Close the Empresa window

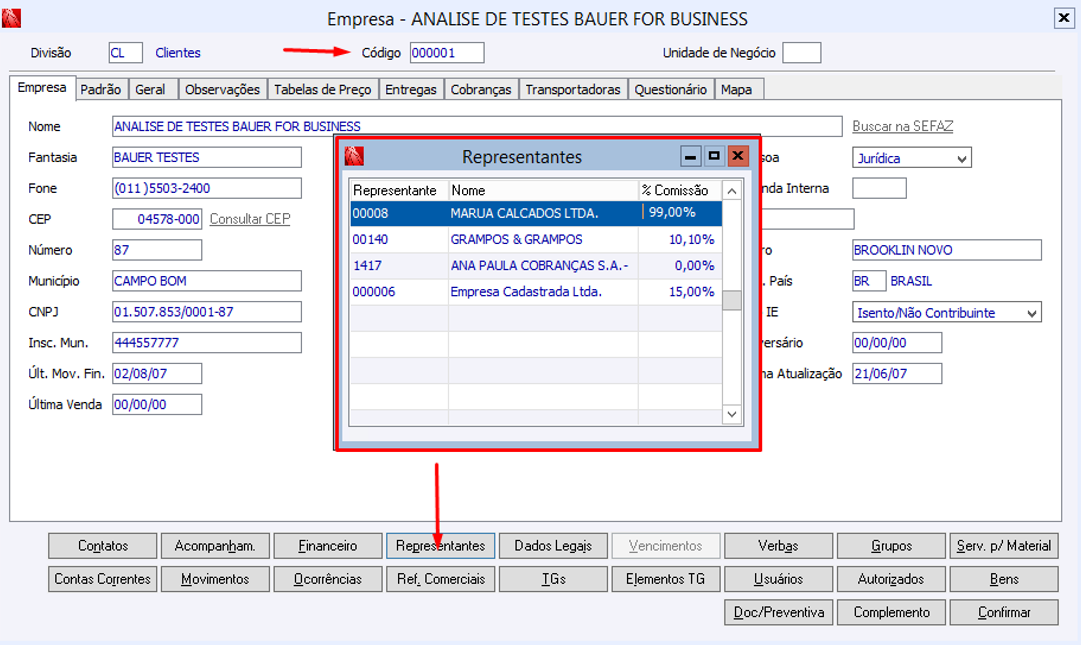(x=1064, y=18)
